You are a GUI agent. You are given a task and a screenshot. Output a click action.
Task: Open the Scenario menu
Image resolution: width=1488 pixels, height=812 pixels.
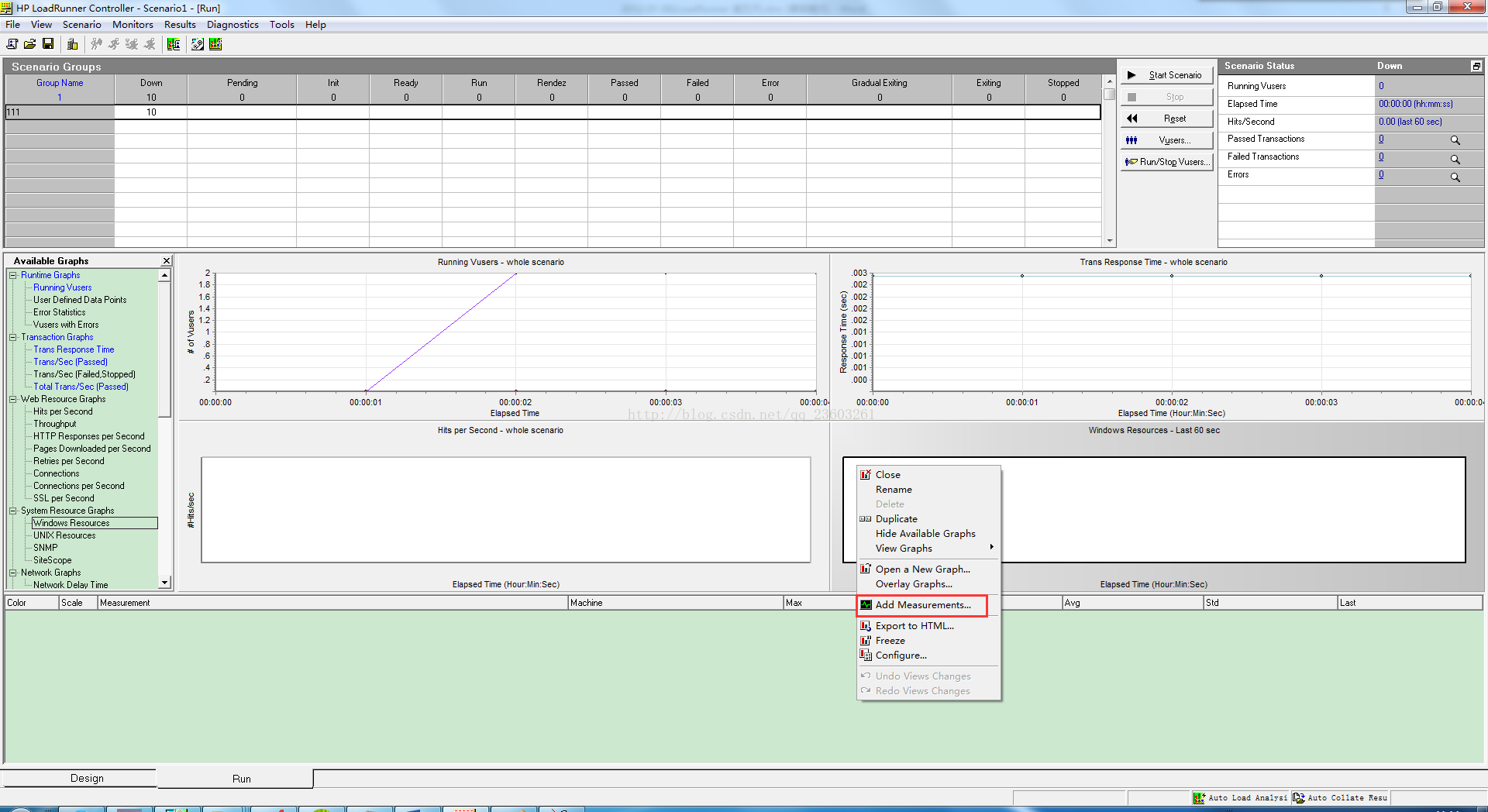click(x=81, y=25)
